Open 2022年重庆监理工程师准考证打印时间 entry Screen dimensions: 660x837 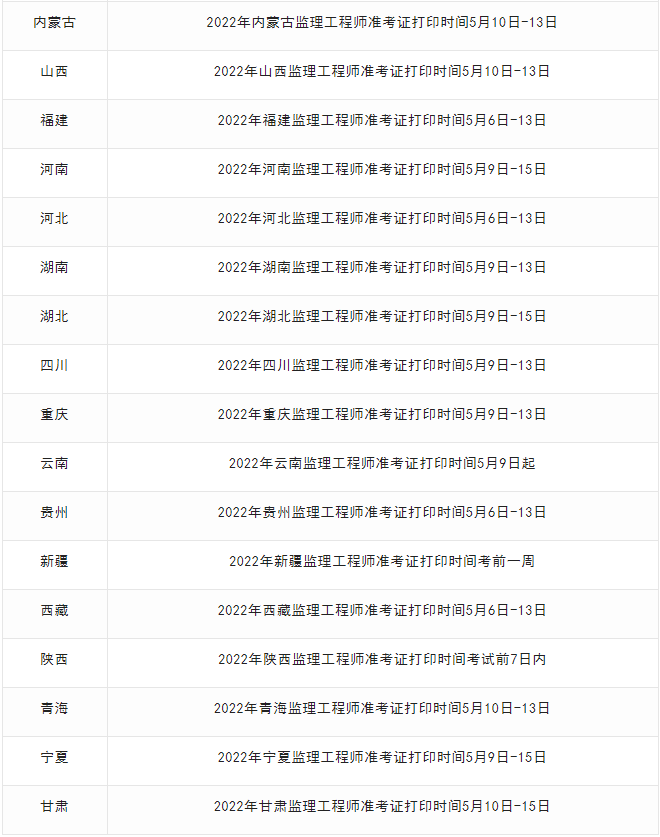382,415
